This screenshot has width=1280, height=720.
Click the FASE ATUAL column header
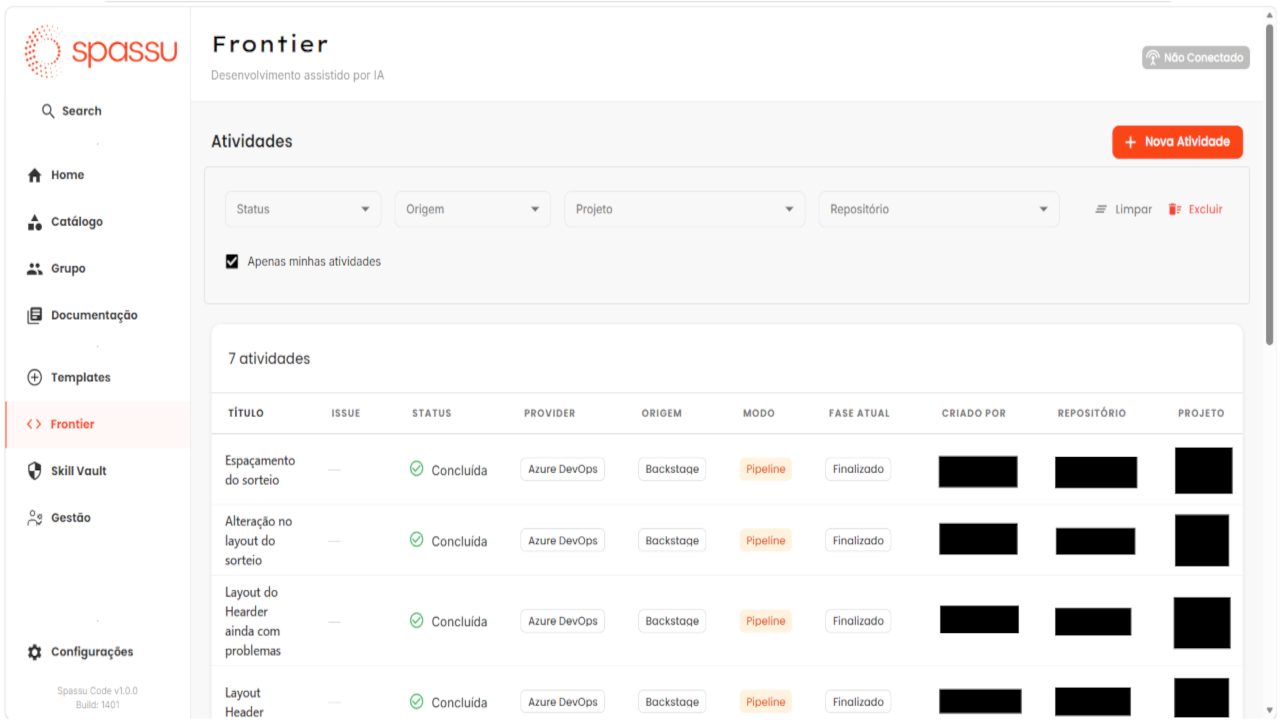pyautogui.click(x=859, y=413)
